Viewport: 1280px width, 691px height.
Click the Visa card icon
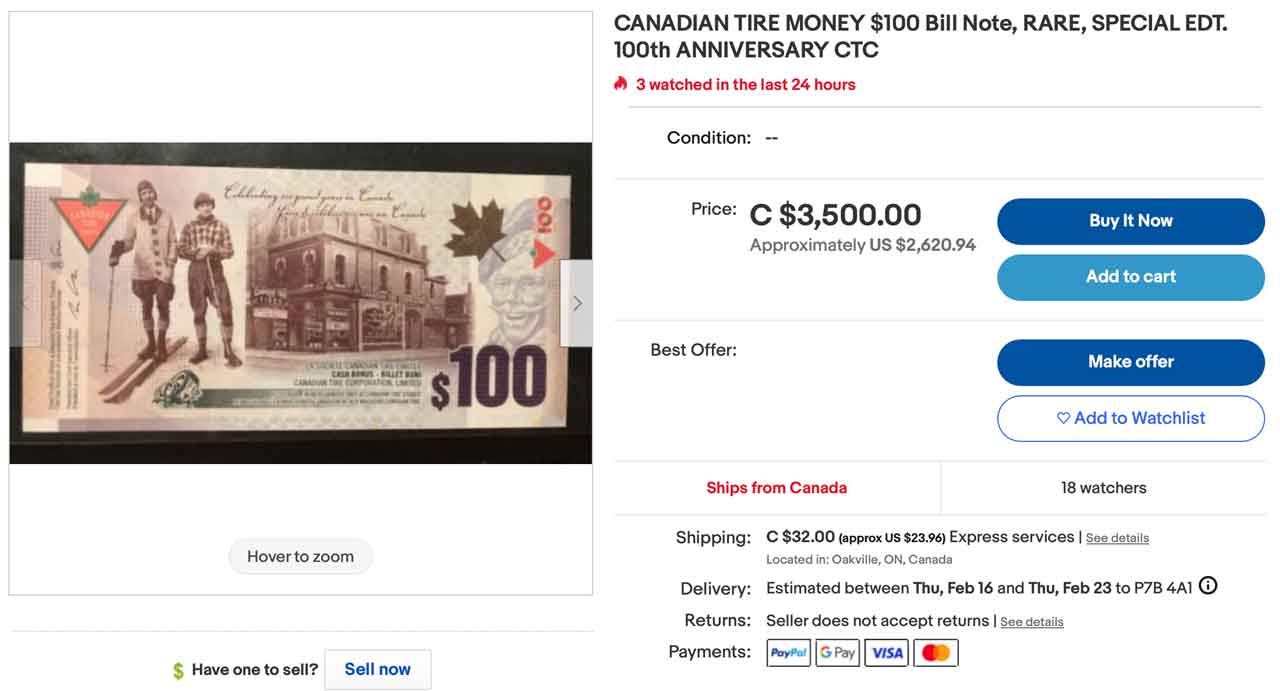pos(887,653)
